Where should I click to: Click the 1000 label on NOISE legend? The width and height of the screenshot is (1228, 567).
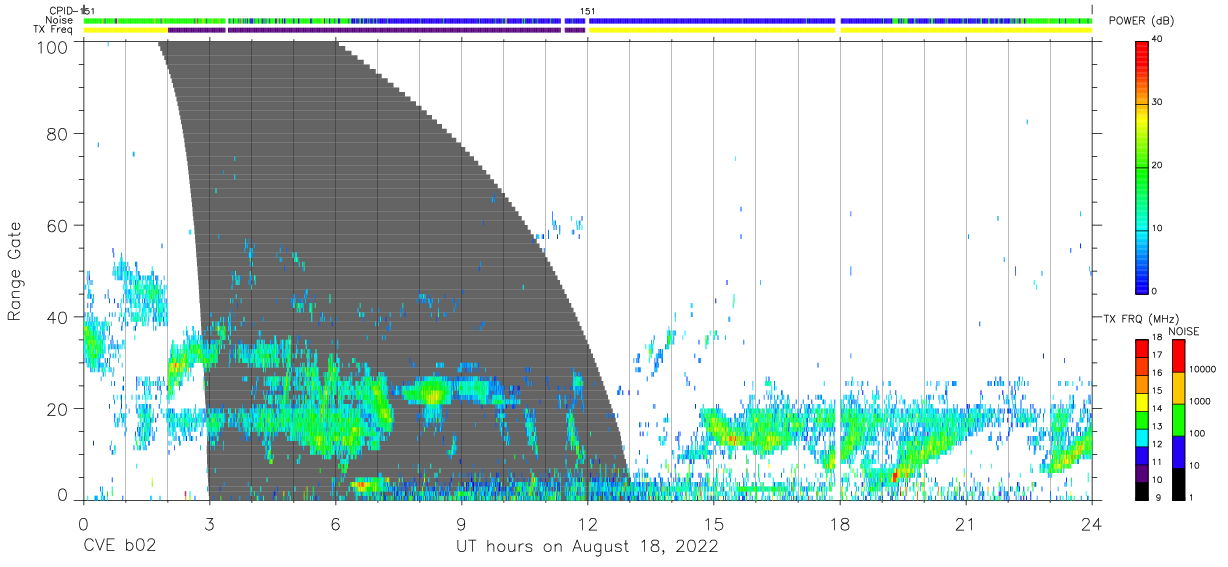1199,402
